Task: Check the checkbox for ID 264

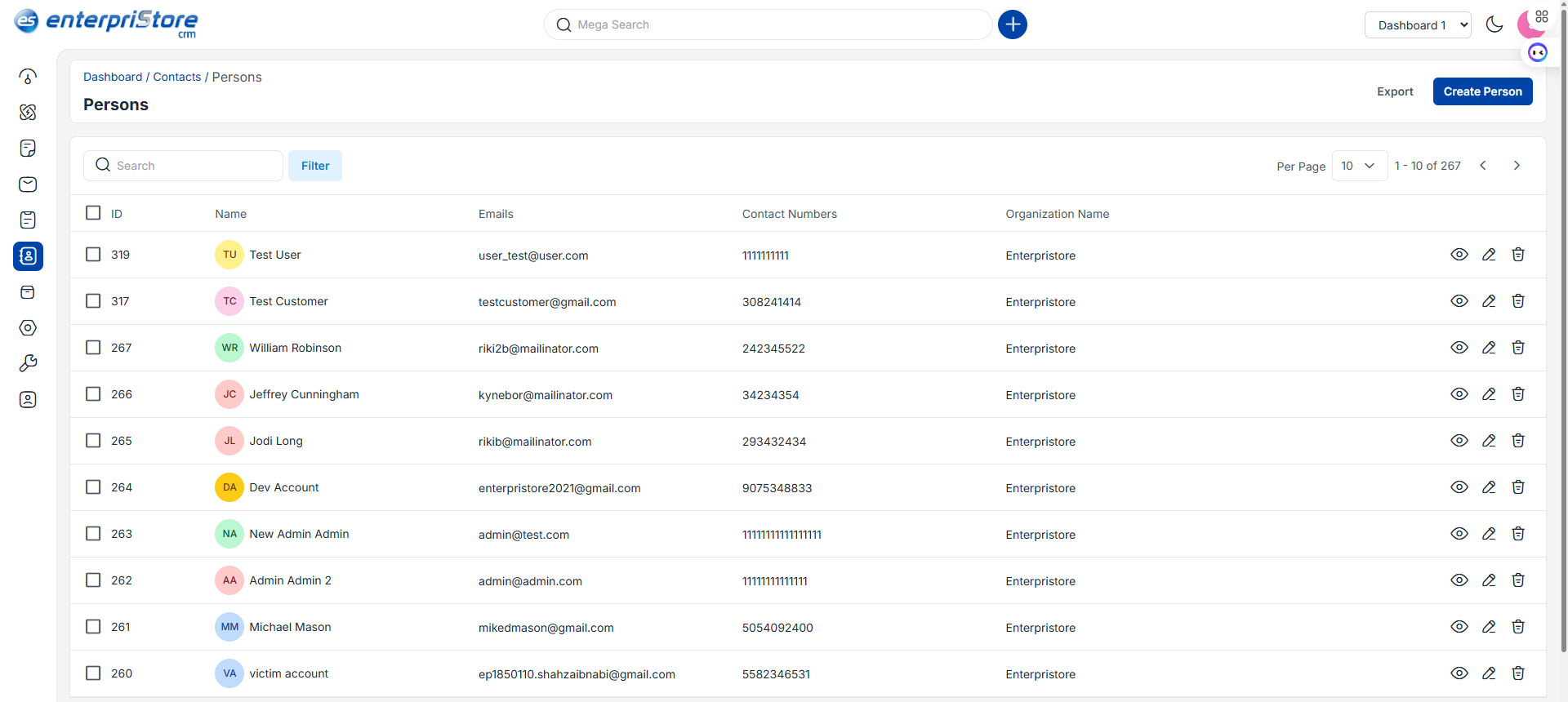Action: tap(93, 487)
